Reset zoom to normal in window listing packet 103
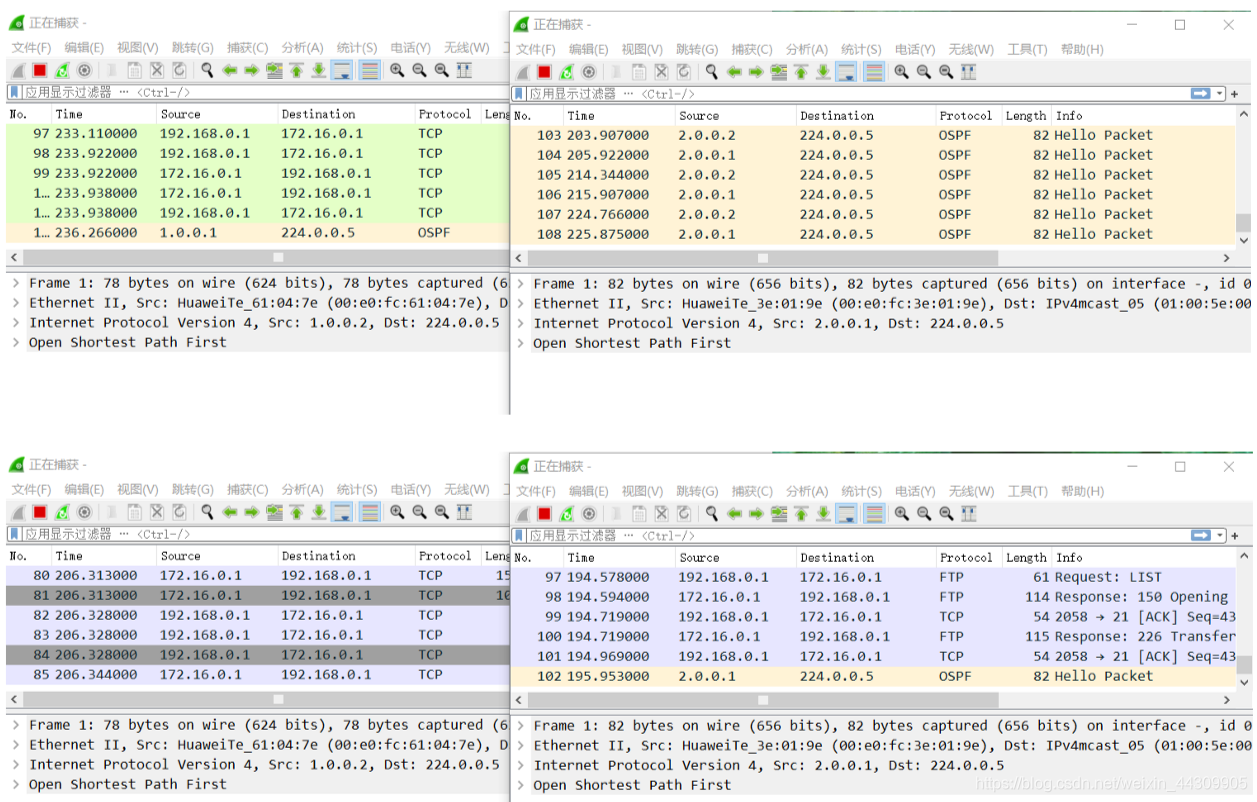The image size is (1257, 802). click(x=945, y=72)
